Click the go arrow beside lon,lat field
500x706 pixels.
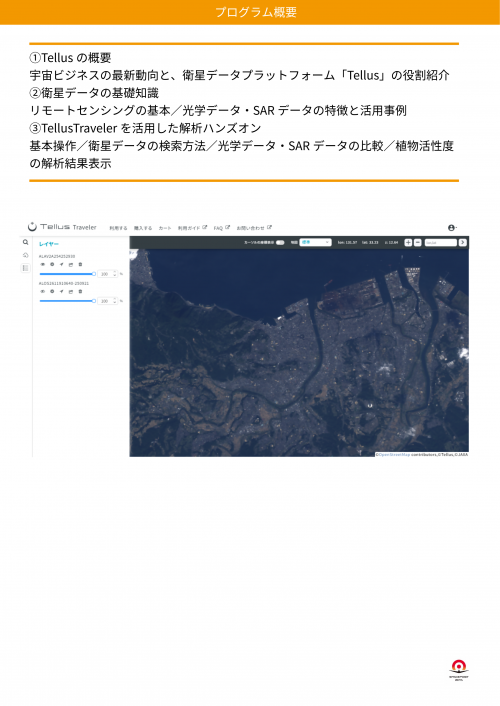click(x=463, y=242)
